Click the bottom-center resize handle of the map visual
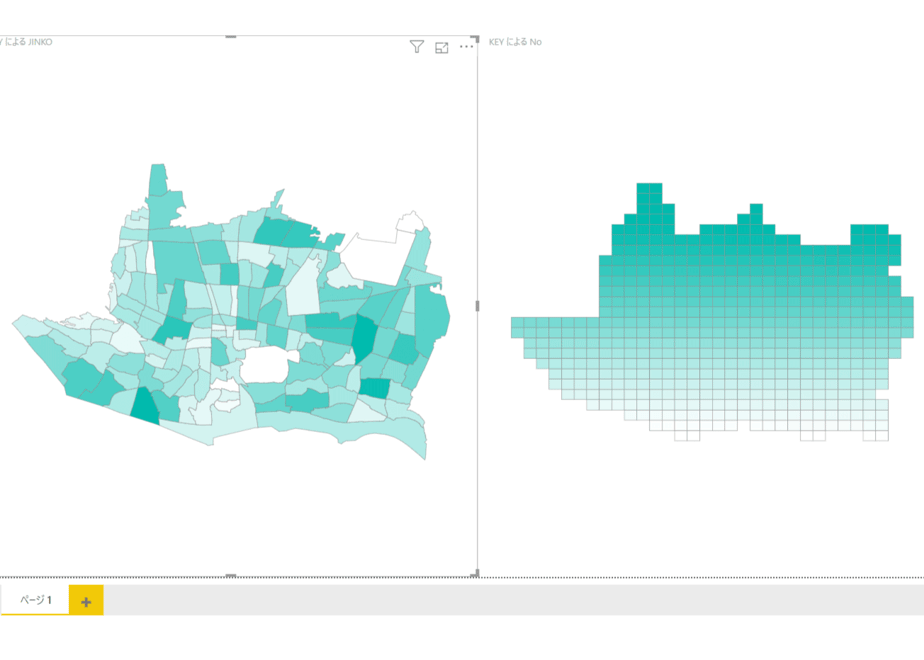The height and width of the screenshot is (660, 924). coord(231,576)
